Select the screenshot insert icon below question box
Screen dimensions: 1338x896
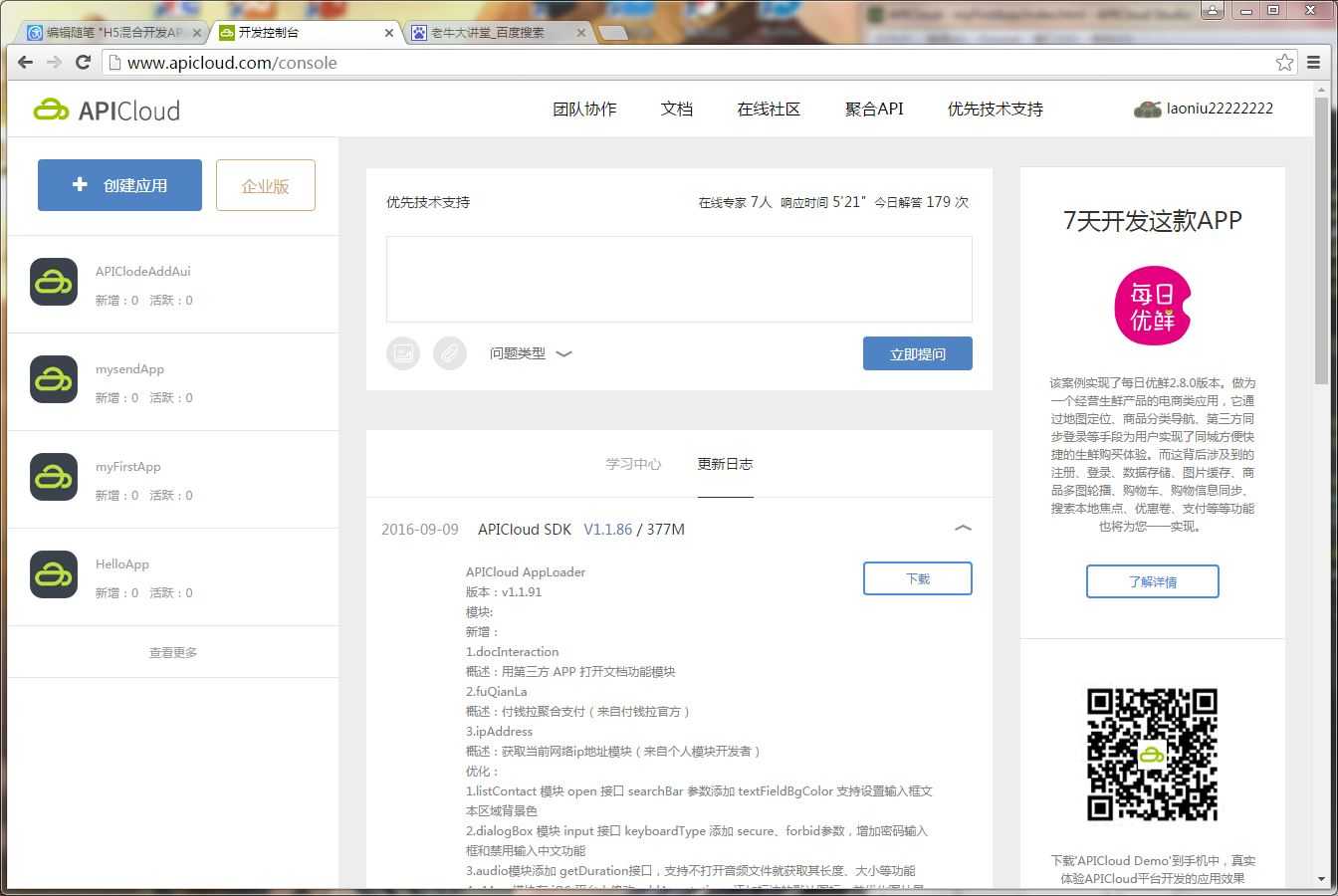point(403,352)
